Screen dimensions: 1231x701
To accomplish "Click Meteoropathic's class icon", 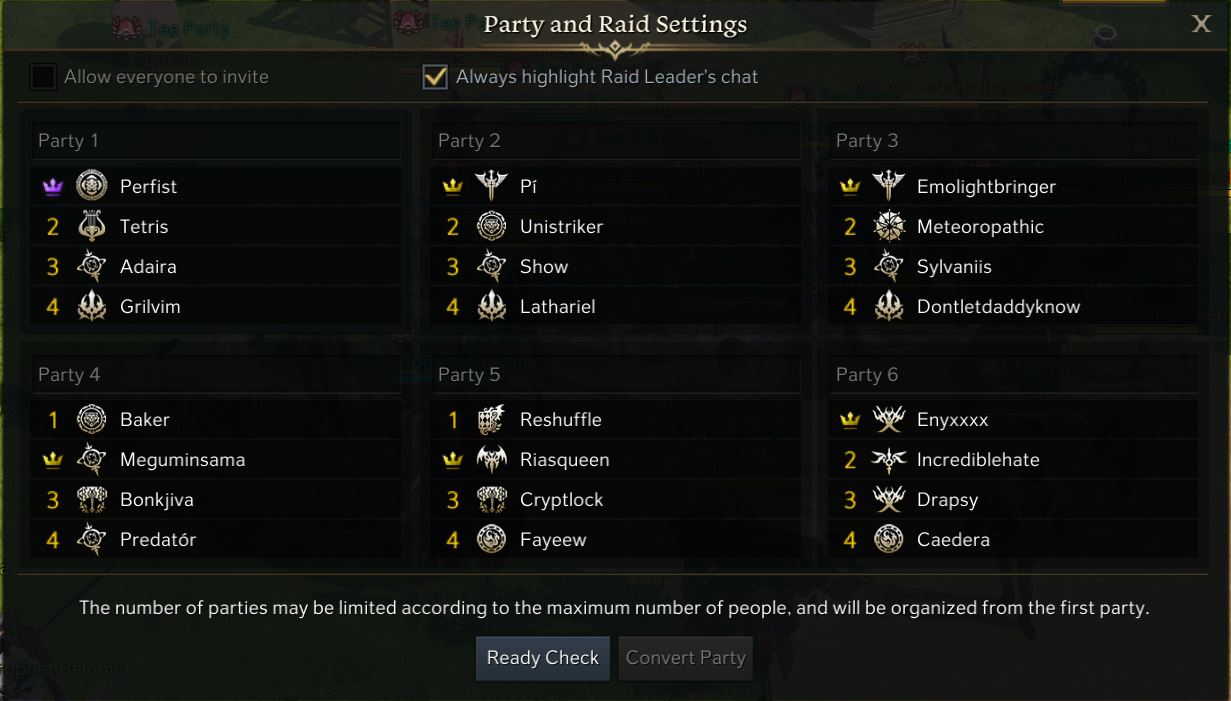I will (889, 227).
